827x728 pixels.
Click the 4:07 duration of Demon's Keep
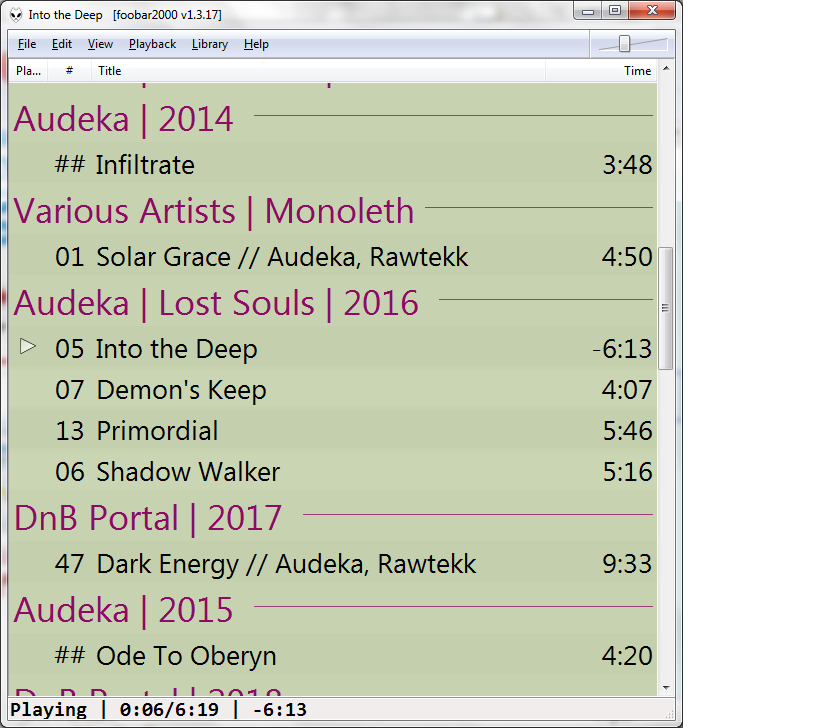(x=627, y=390)
